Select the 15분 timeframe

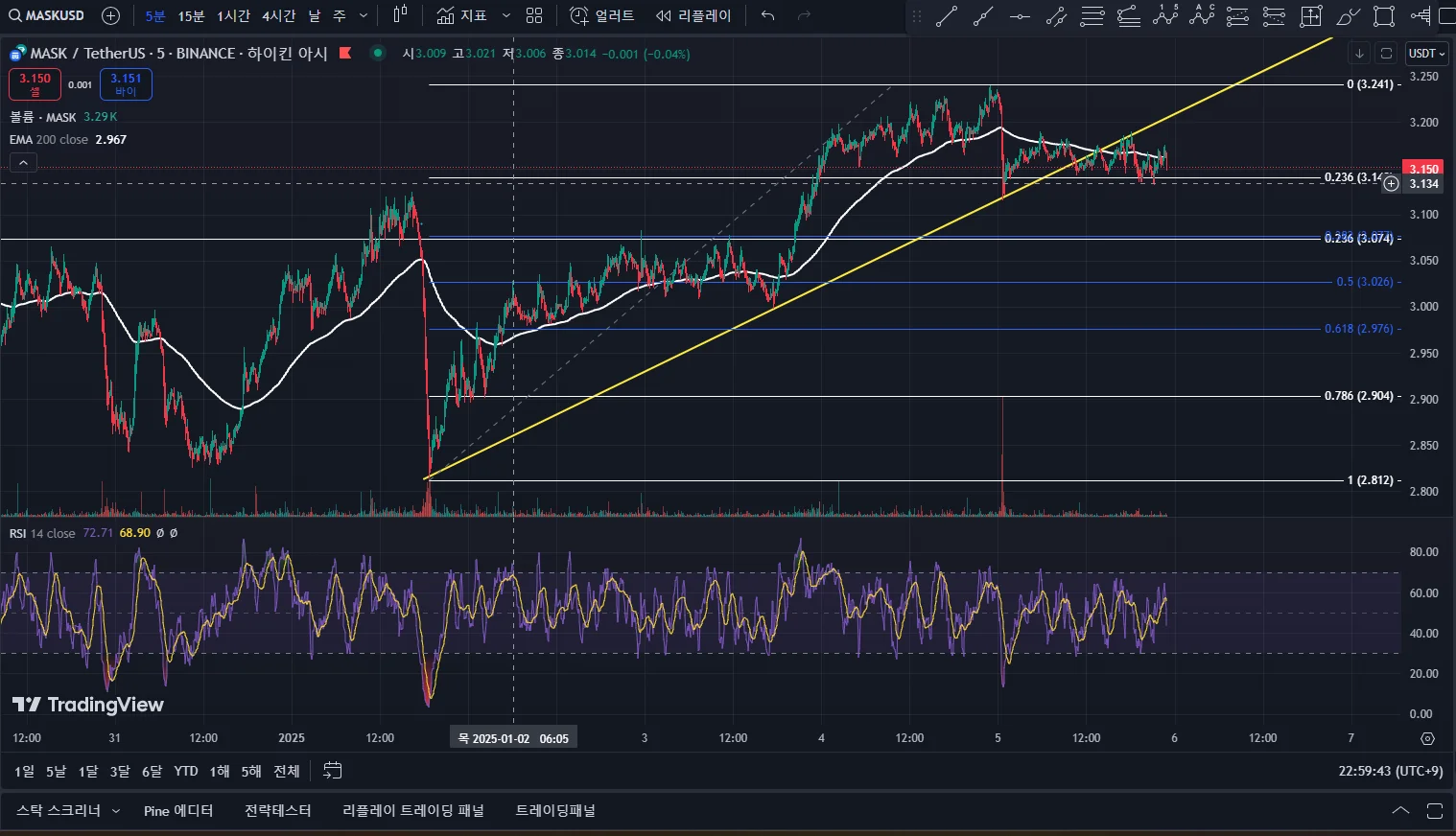pos(191,16)
